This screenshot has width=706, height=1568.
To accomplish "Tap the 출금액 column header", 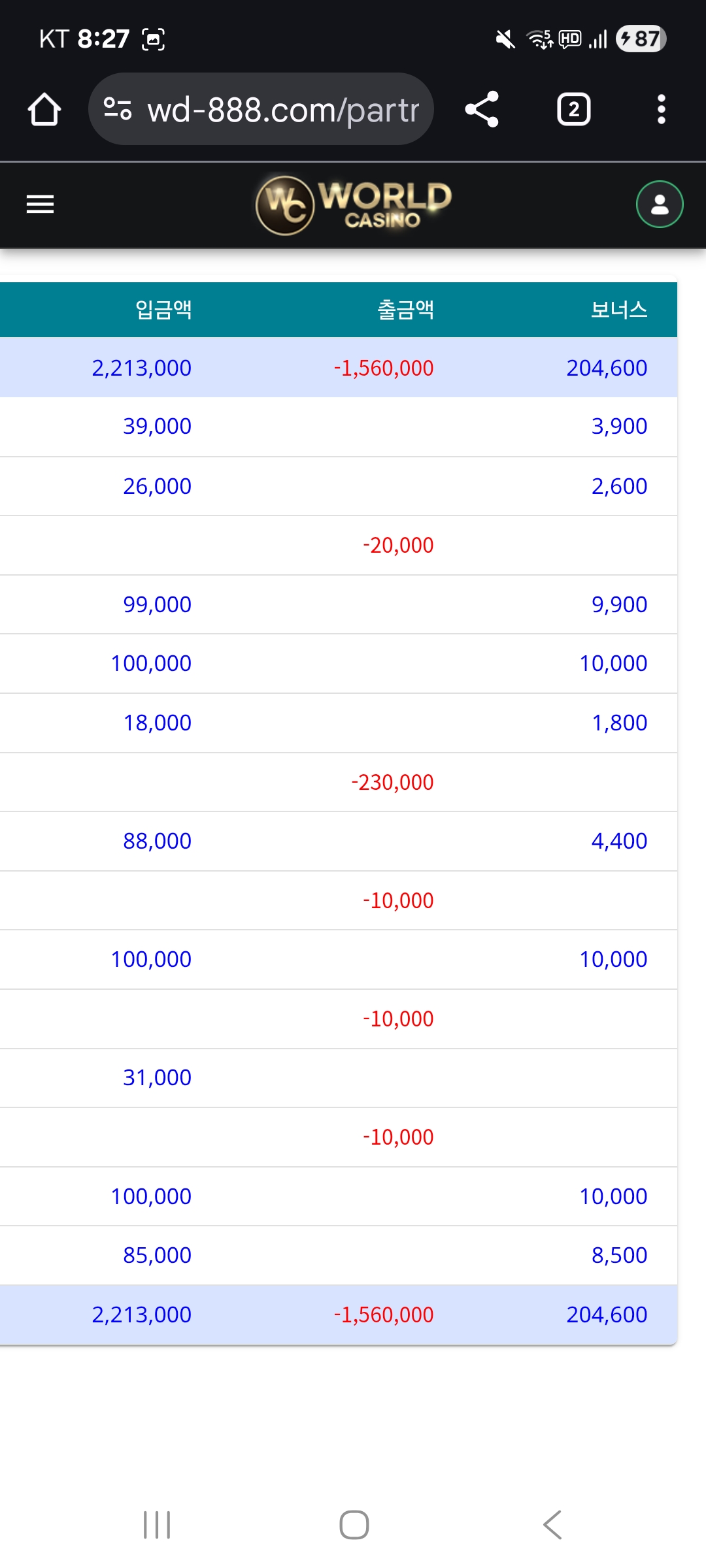I will click(x=405, y=310).
